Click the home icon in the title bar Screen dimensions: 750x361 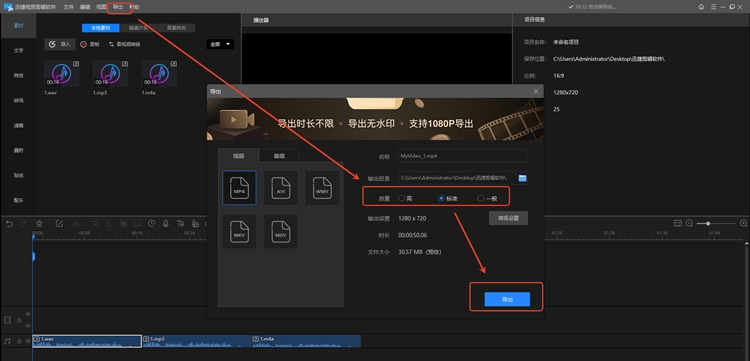[x=701, y=7]
